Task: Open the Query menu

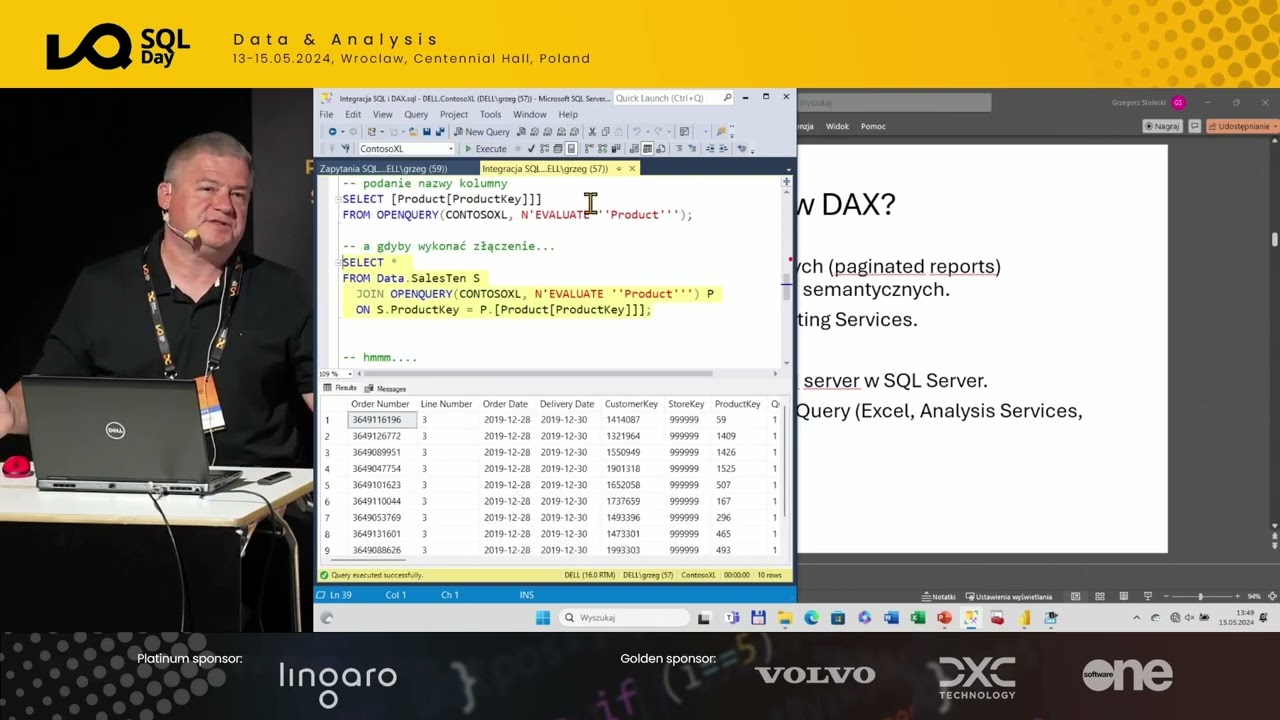Action: 416,115
